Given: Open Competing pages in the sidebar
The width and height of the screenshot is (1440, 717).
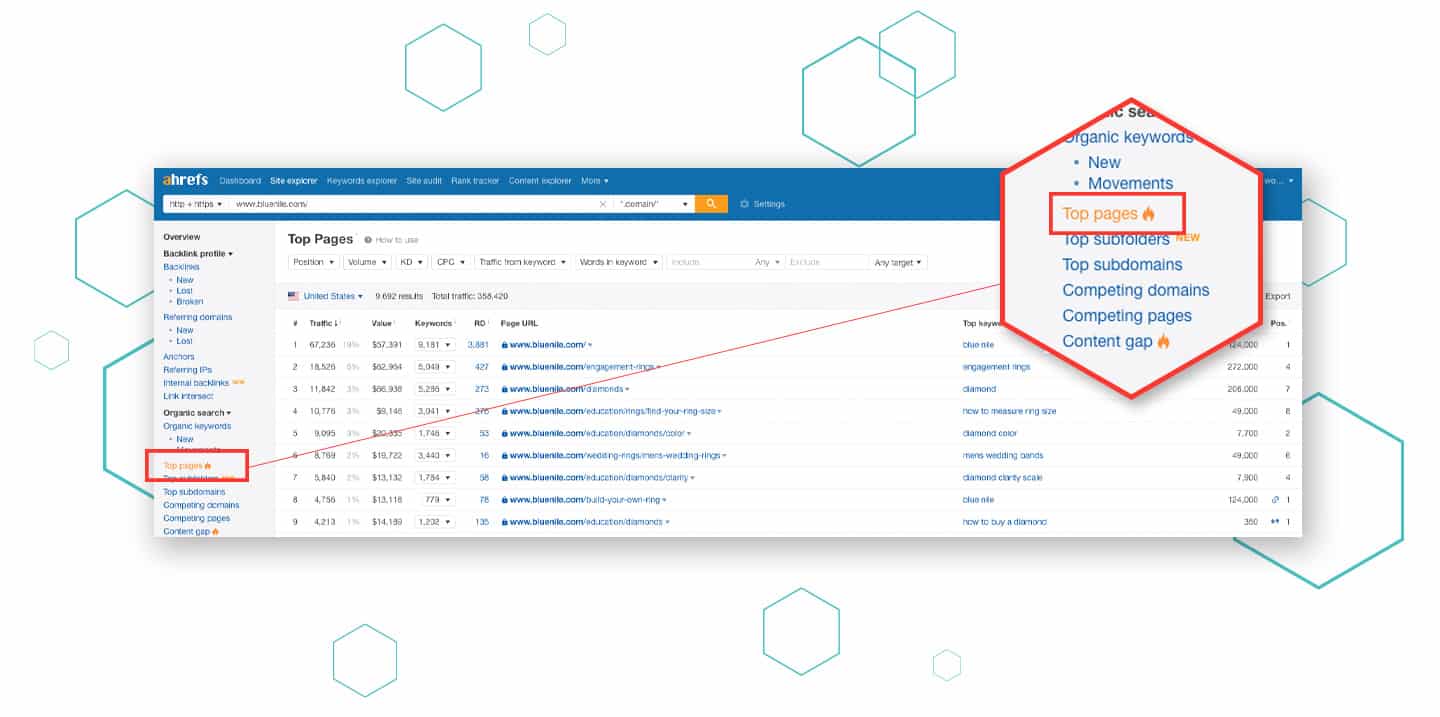Looking at the screenshot, I should coord(196,518).
